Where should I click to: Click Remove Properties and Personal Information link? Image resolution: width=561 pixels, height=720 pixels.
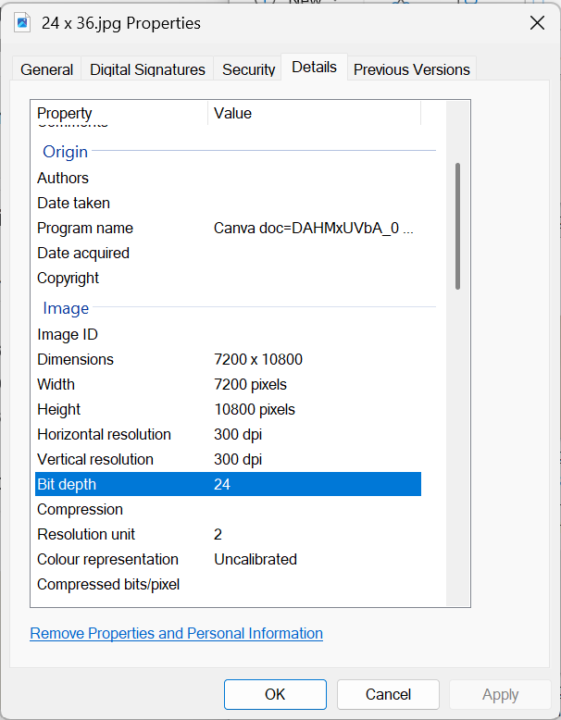click(176, 633)
